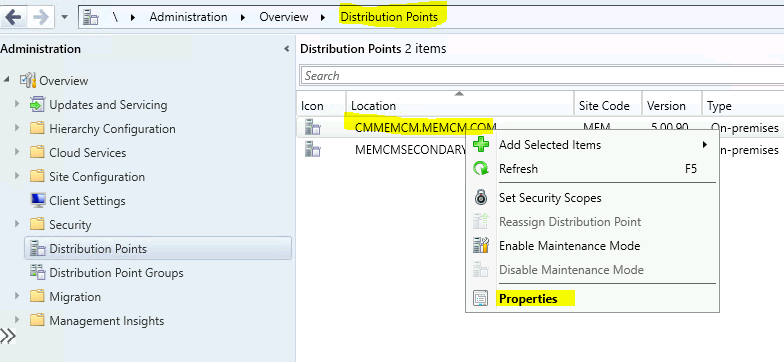Click the Distribution Points breadcrumb segment
Viewport: 784px width, 362px height.
[389, 17]
